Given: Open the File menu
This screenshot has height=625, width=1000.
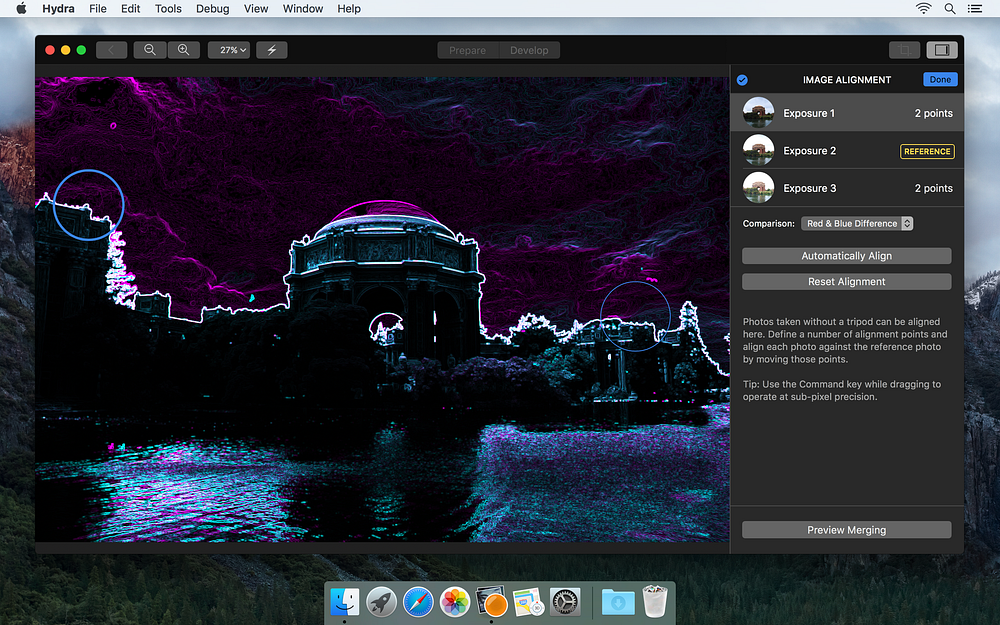Looking at the screenshot, I should [98, 8].
